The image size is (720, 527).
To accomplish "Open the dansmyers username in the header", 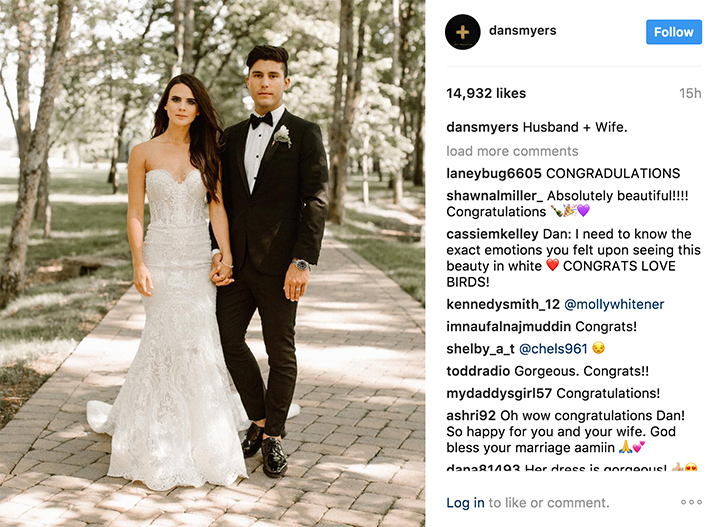I will (523, 30).
